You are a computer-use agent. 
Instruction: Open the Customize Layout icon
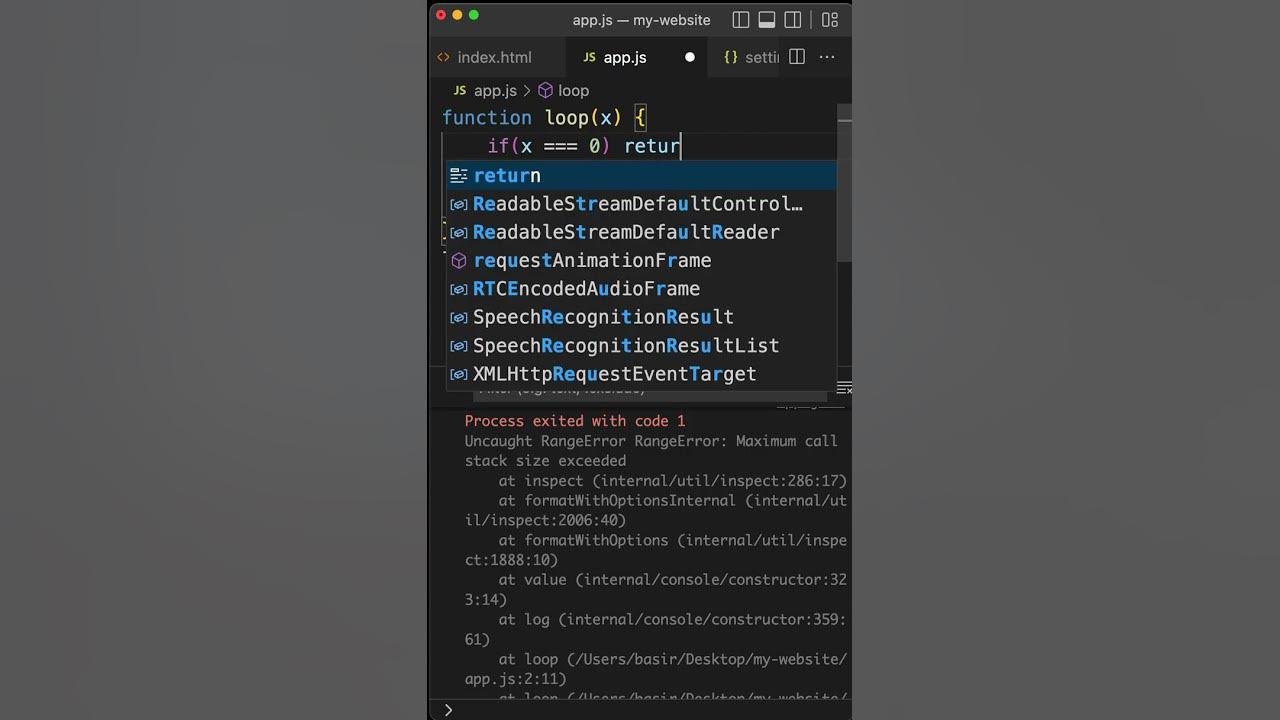tap(830, 20)
